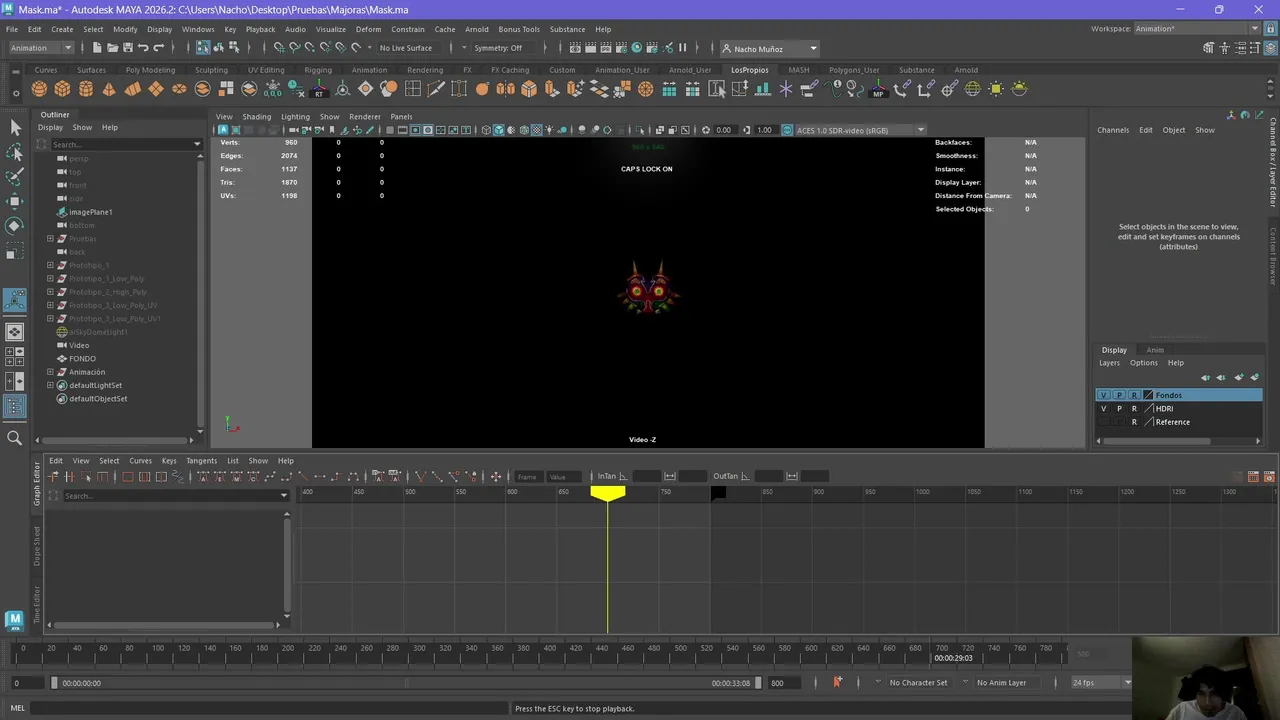Toggle the ACES view transform button
The height and width of the screenshot is (720, 1280).
(787, 130)
